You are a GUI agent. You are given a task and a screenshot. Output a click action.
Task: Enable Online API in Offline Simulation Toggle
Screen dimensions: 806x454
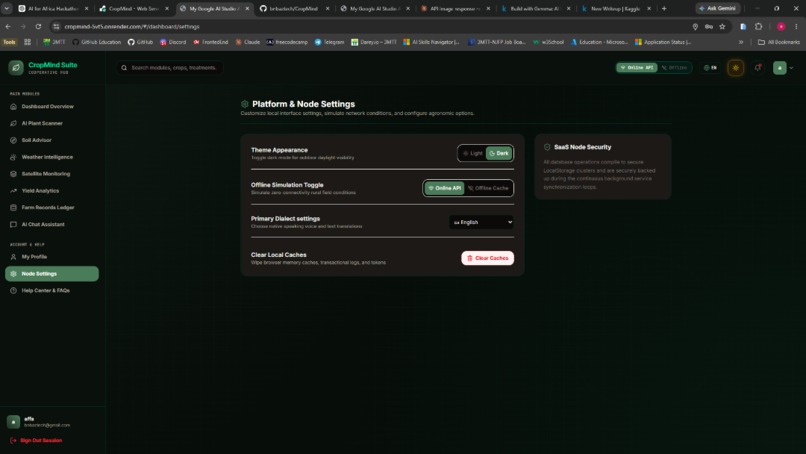[445, 188]
